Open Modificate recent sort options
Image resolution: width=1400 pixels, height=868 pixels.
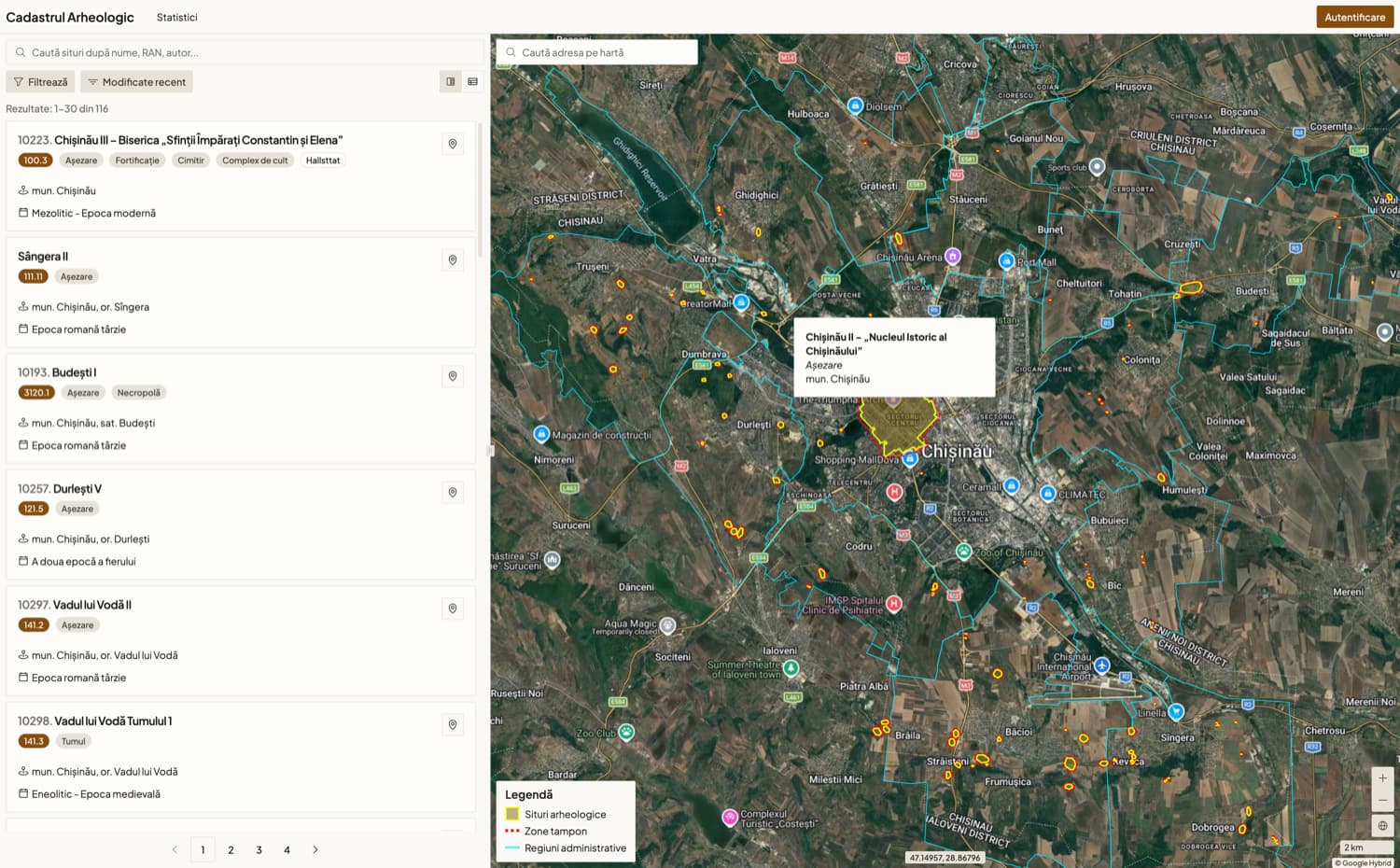point(136,82)
